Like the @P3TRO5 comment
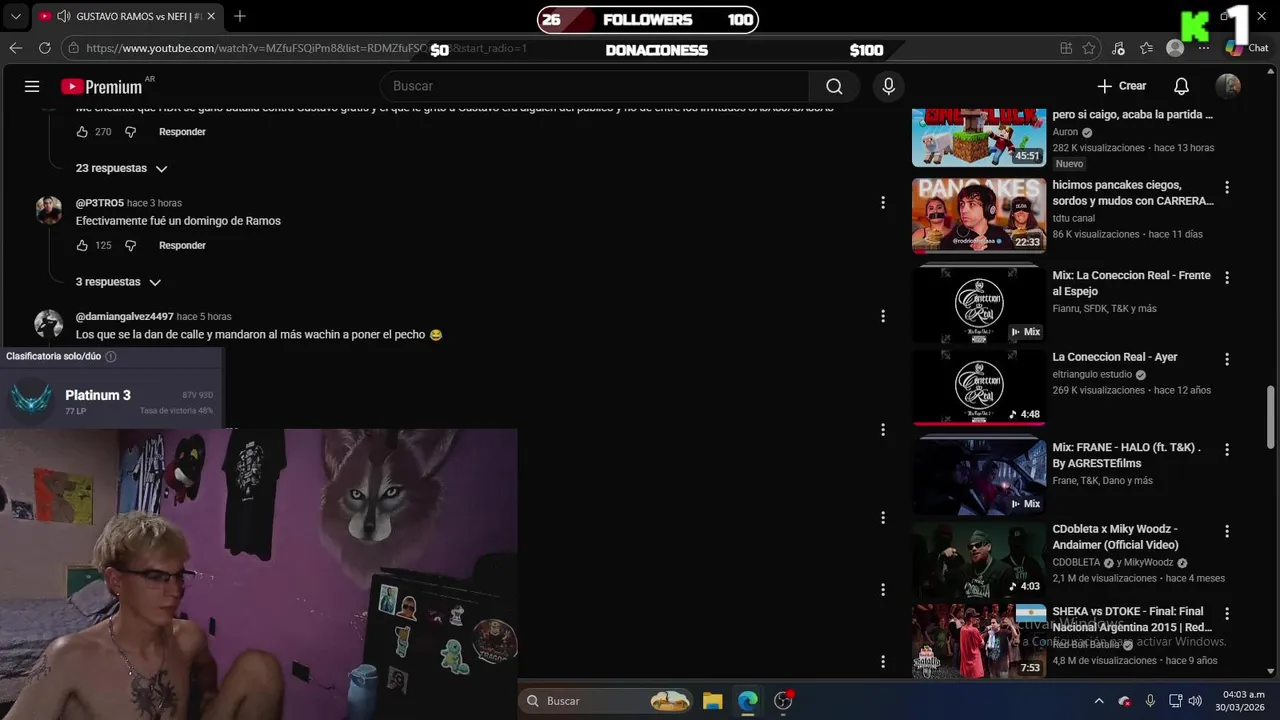The height and width of the screenshot is (720, 1280). (83, 245)
